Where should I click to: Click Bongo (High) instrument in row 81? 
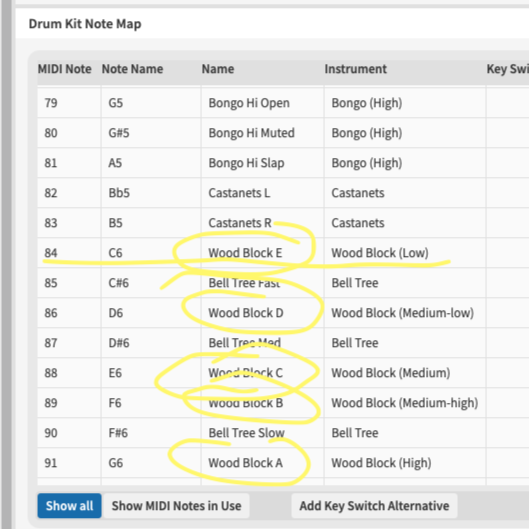(x=405, y=163)
